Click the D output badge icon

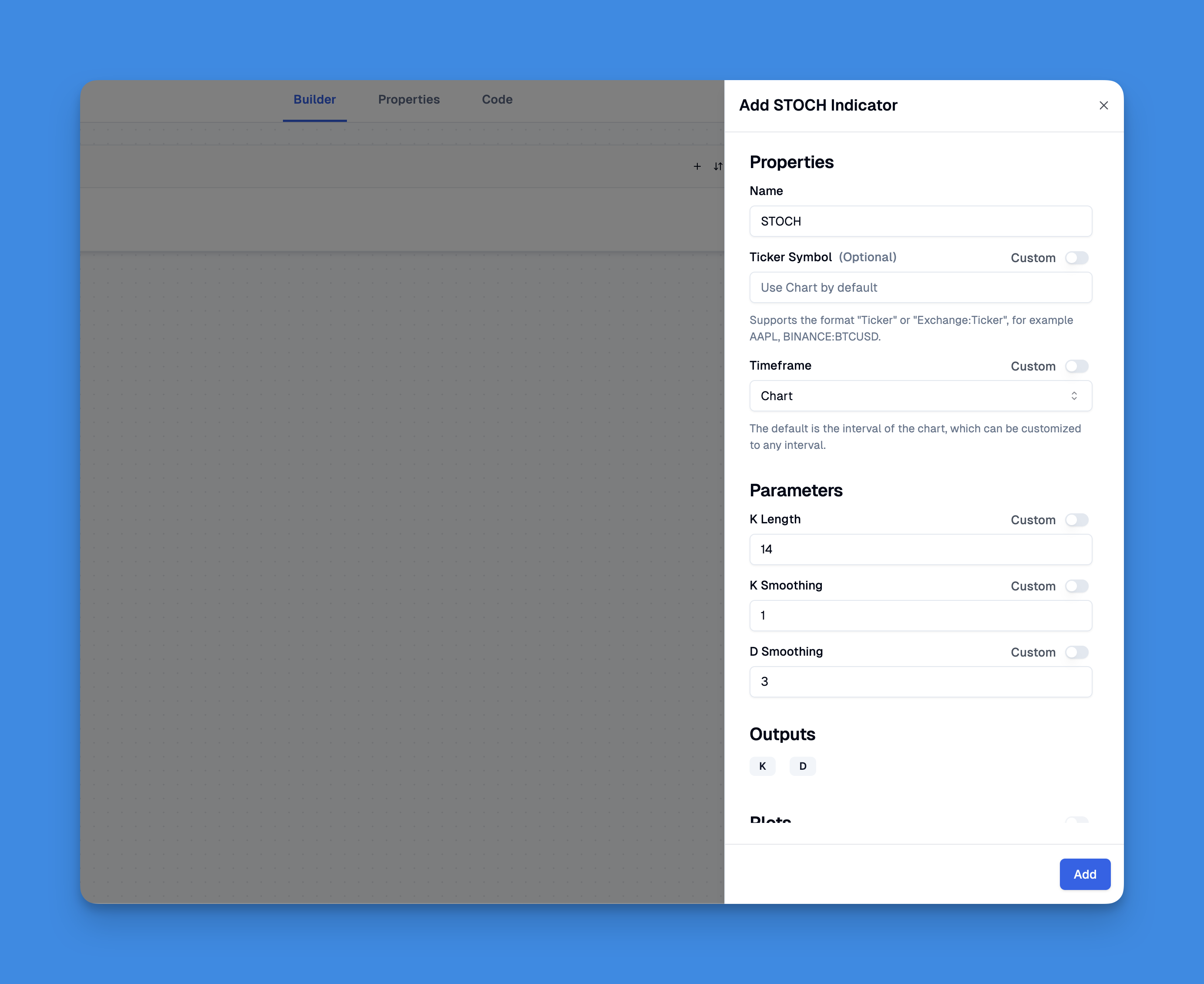(803, 765)
